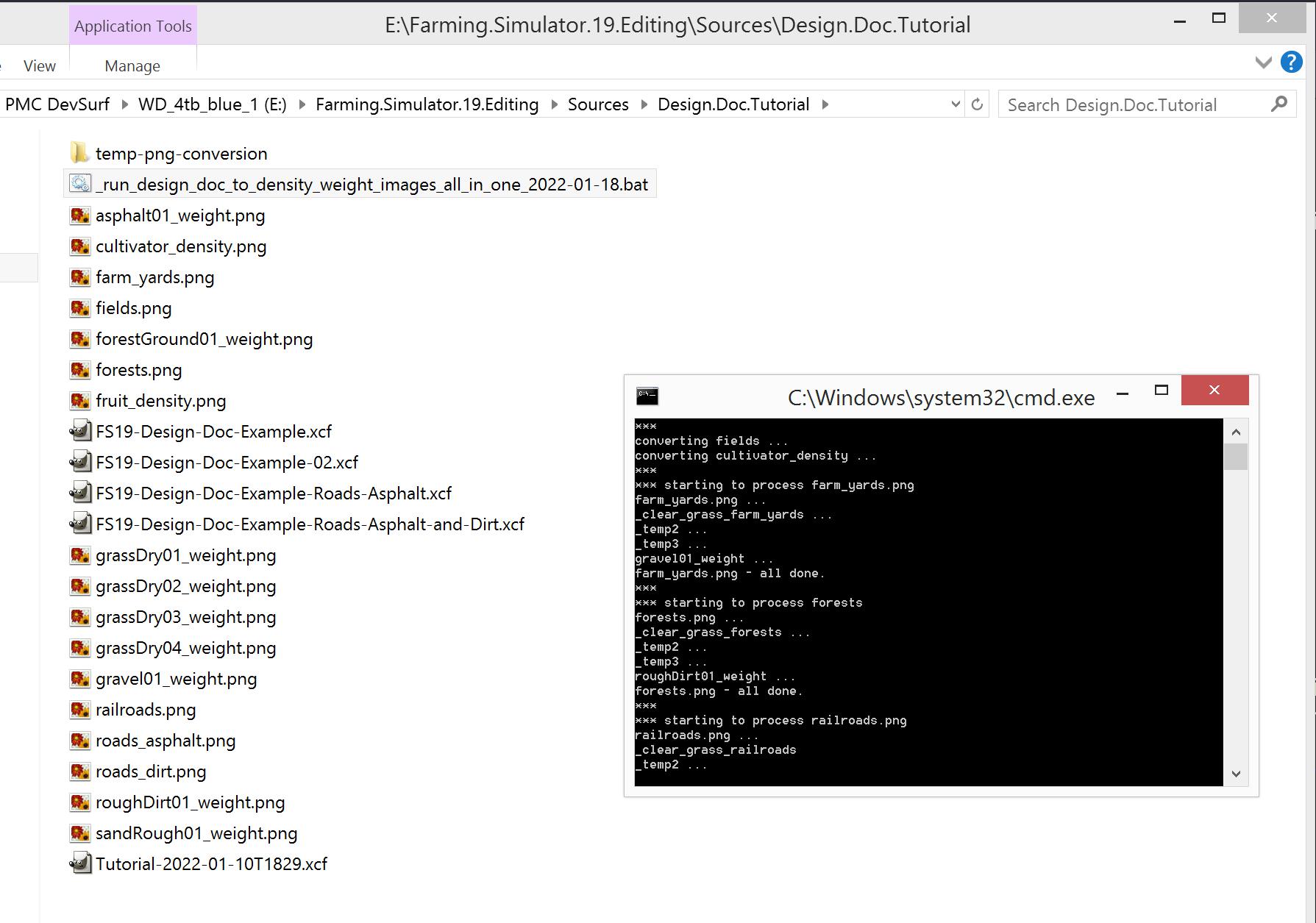Screen dimensions: 1316x923
Task: Click the railroads.png file icon
Action: pos(80,710)
